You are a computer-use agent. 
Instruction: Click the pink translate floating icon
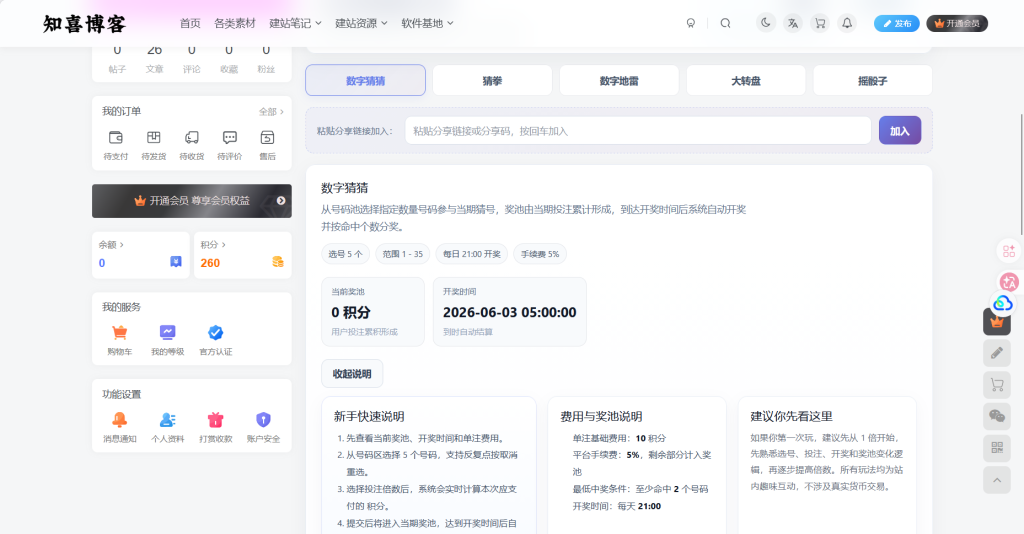coord(1009,282)
